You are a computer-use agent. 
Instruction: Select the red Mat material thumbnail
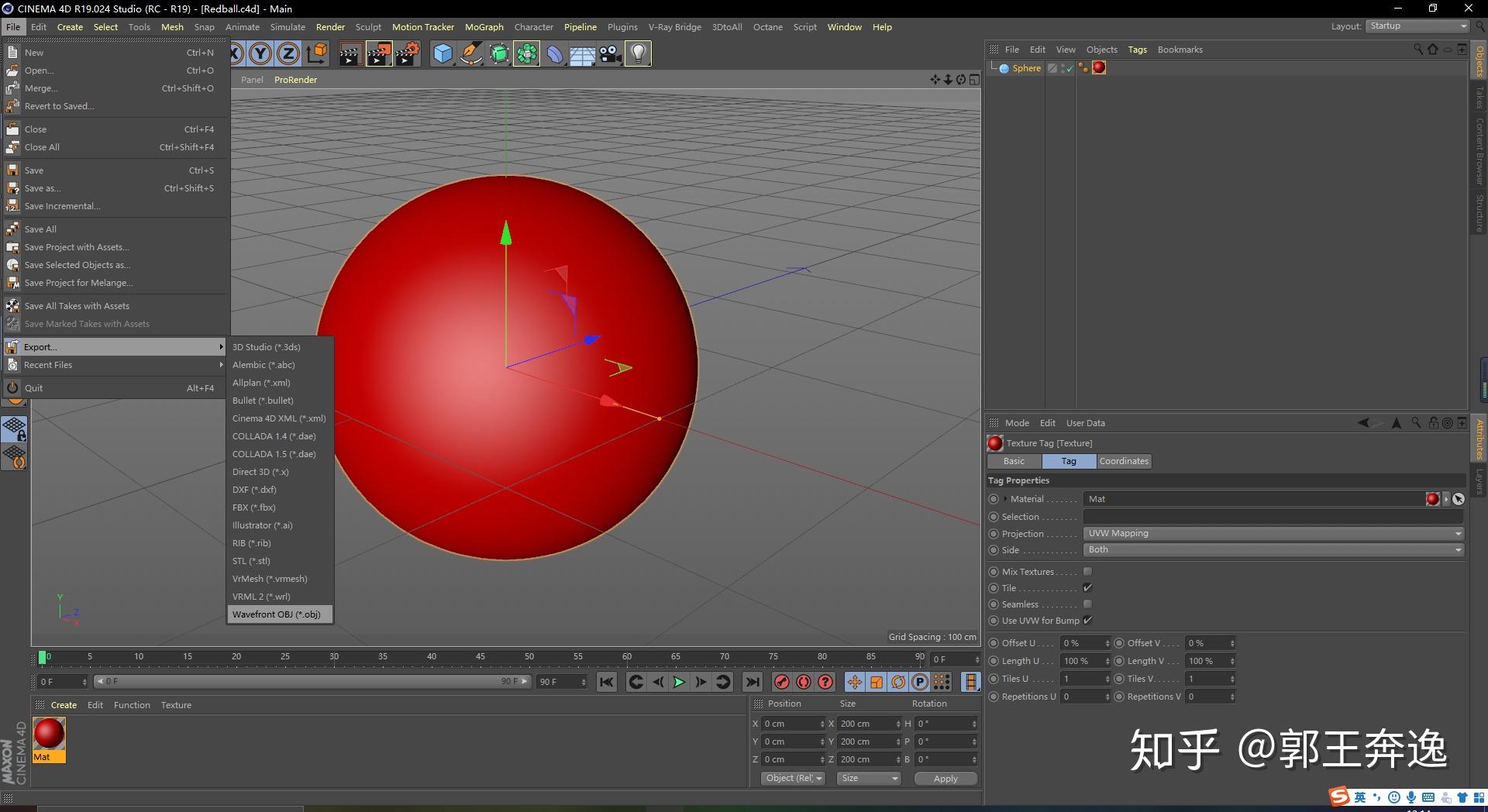(49, 734)
